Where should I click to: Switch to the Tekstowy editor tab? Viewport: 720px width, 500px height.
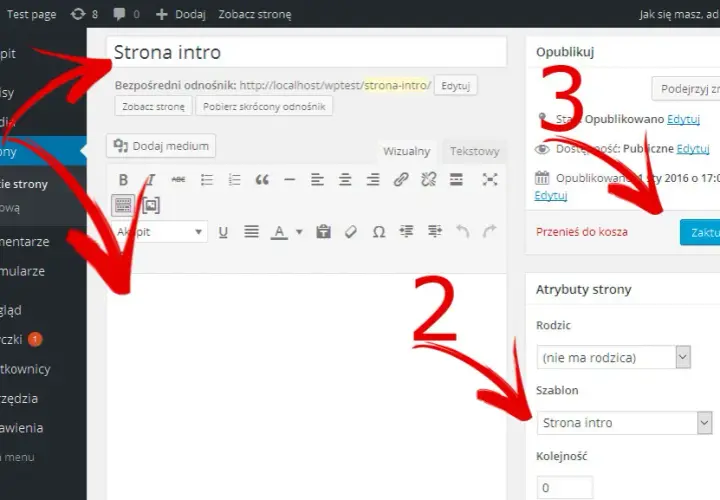point(474,151)
